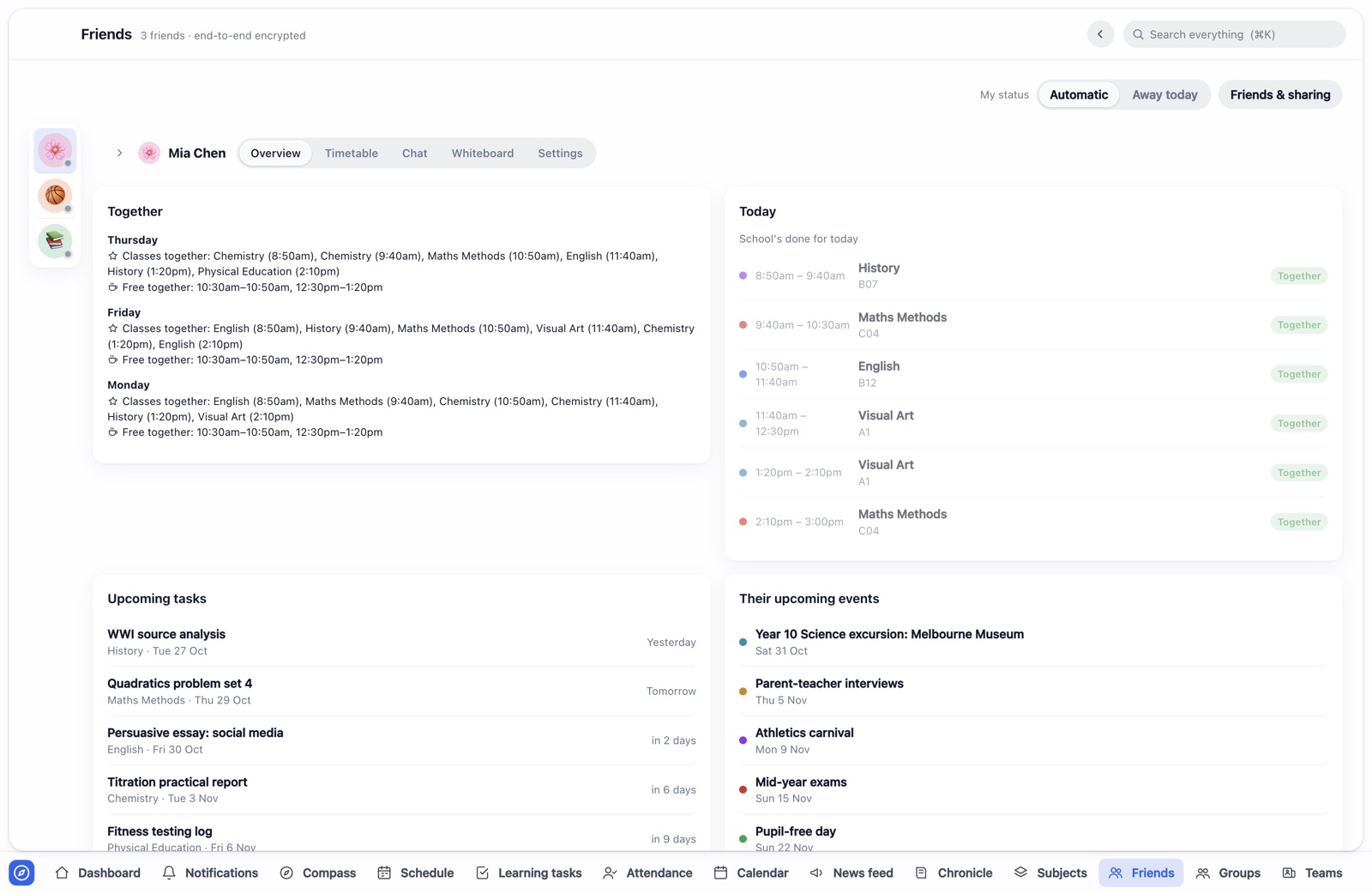Switch to the Overview tab
This screenshot has width=1372, height=894.
coord(275,153)
